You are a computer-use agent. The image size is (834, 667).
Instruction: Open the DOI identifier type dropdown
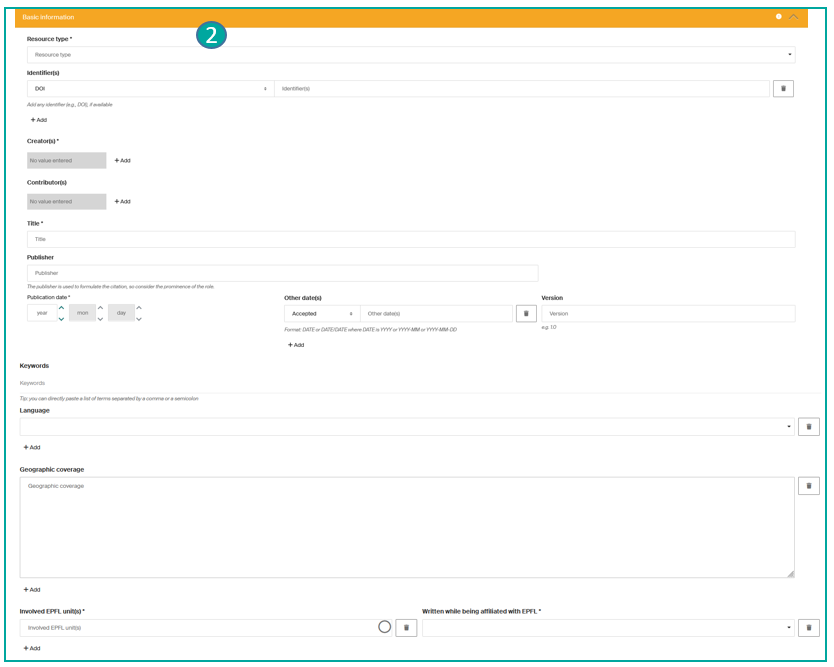pyautogui.click(x=150, y=89)
